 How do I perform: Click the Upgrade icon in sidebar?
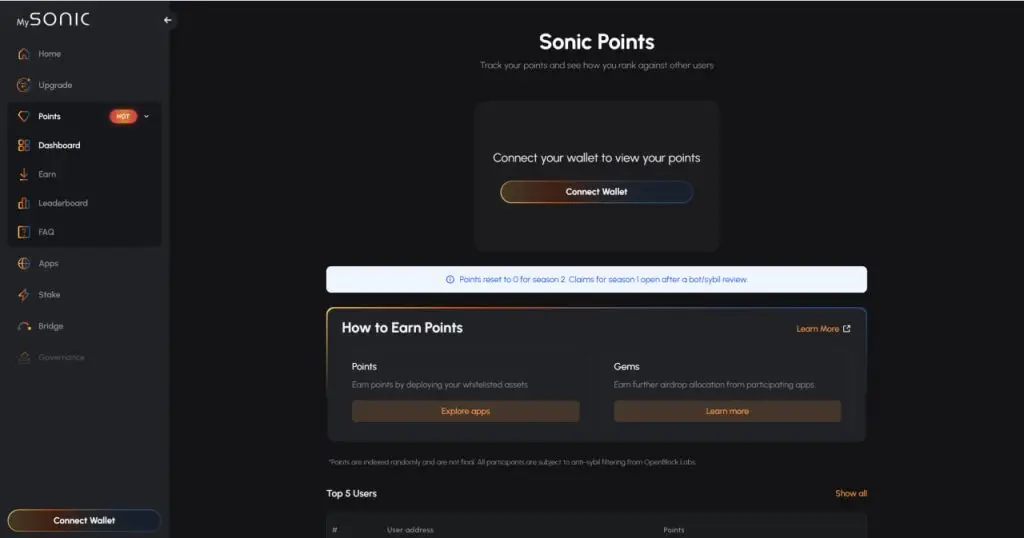pos(24,85)
